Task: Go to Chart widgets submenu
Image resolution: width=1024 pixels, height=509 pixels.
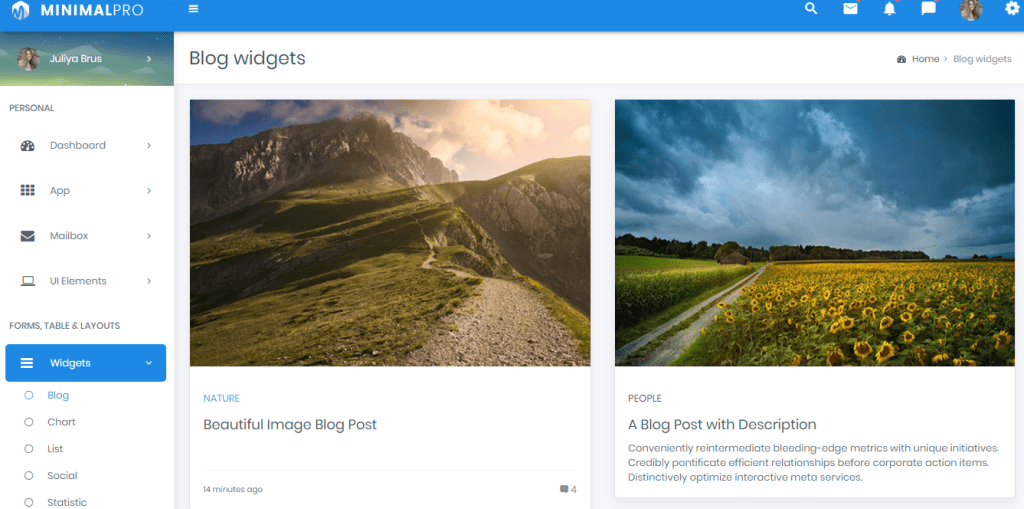Action: [x=61, y=422]
